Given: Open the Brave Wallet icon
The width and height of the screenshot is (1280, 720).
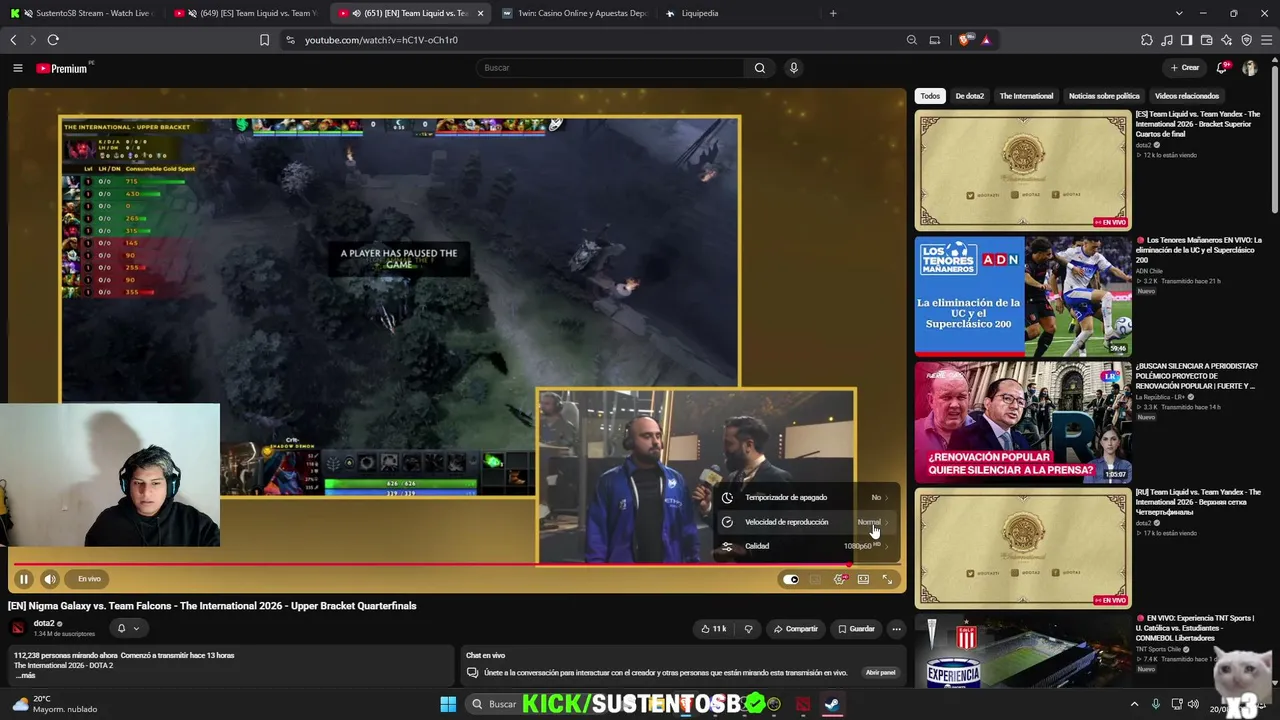Looking at the screenshot, I should point(1207,40).
